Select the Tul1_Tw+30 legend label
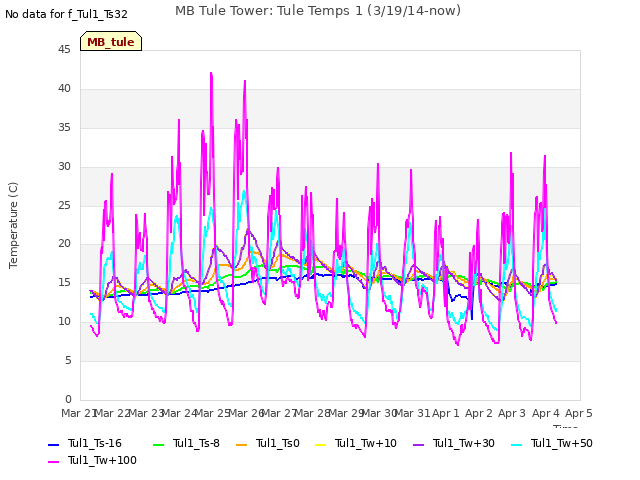 pyautogui.click(x=464, y=444)
